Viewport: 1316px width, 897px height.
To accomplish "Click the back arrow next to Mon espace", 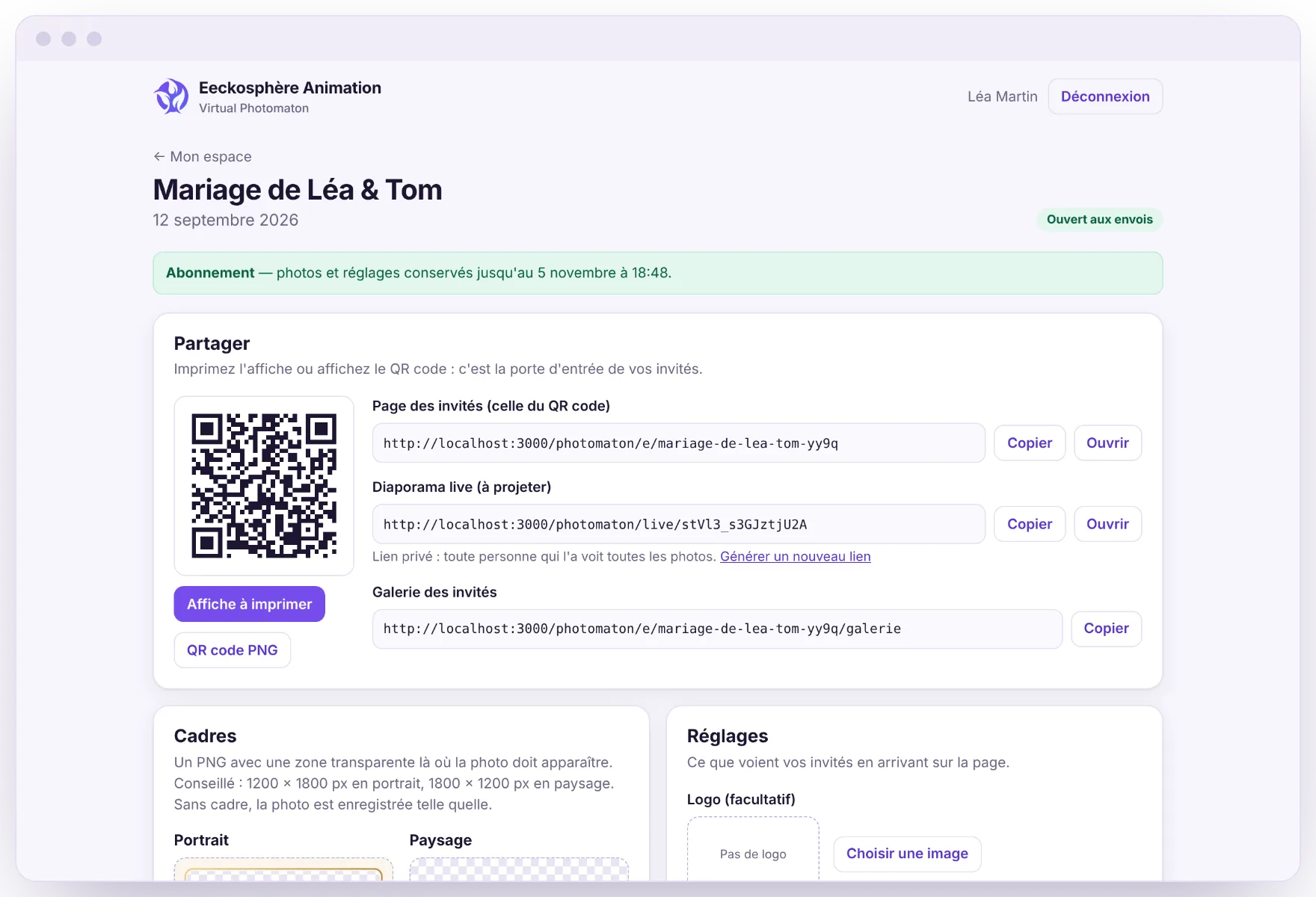I will pyautogui.click(x=159, y=156).
